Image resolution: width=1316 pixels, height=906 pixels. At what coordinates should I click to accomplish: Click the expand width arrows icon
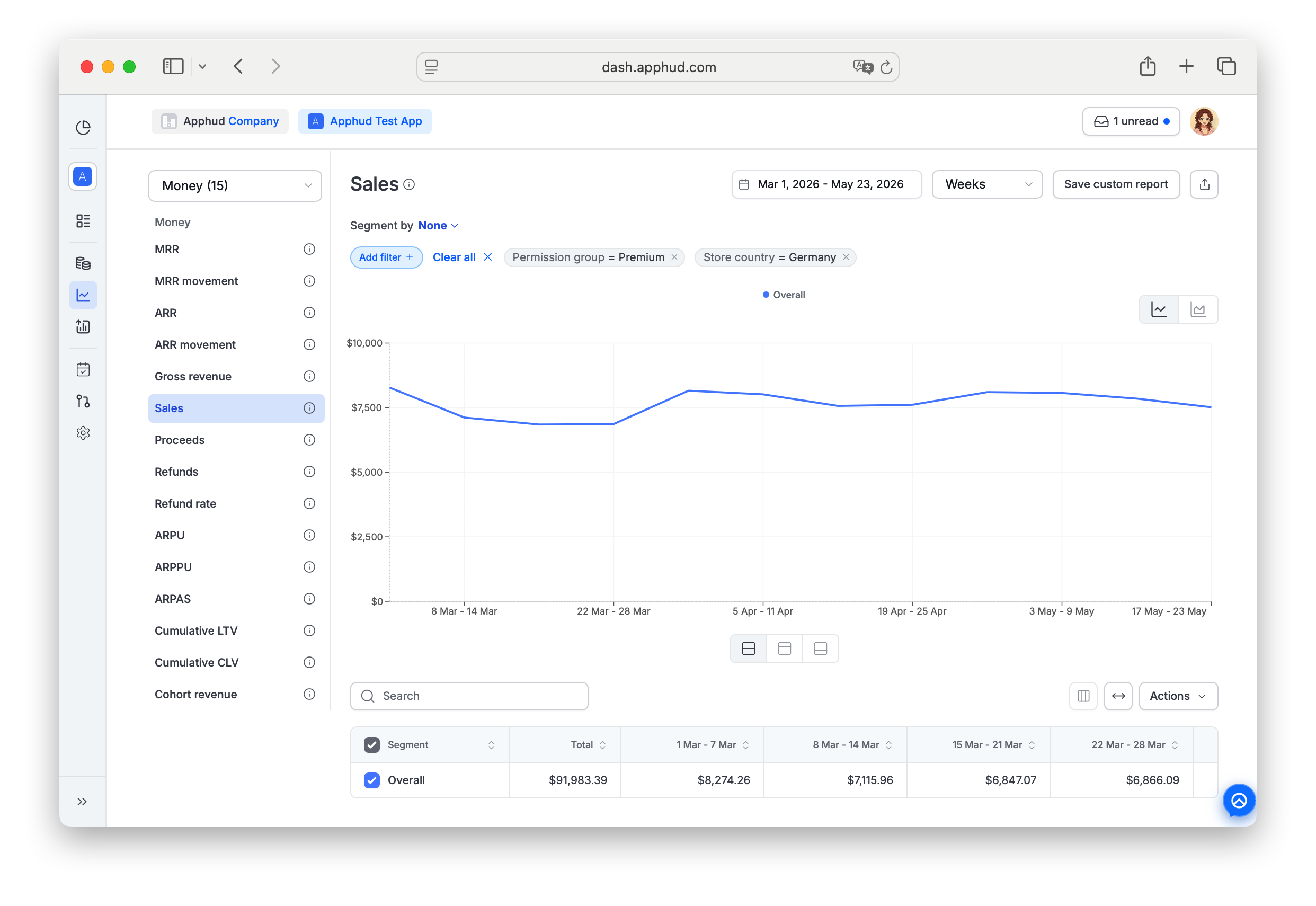point(1118,696)
